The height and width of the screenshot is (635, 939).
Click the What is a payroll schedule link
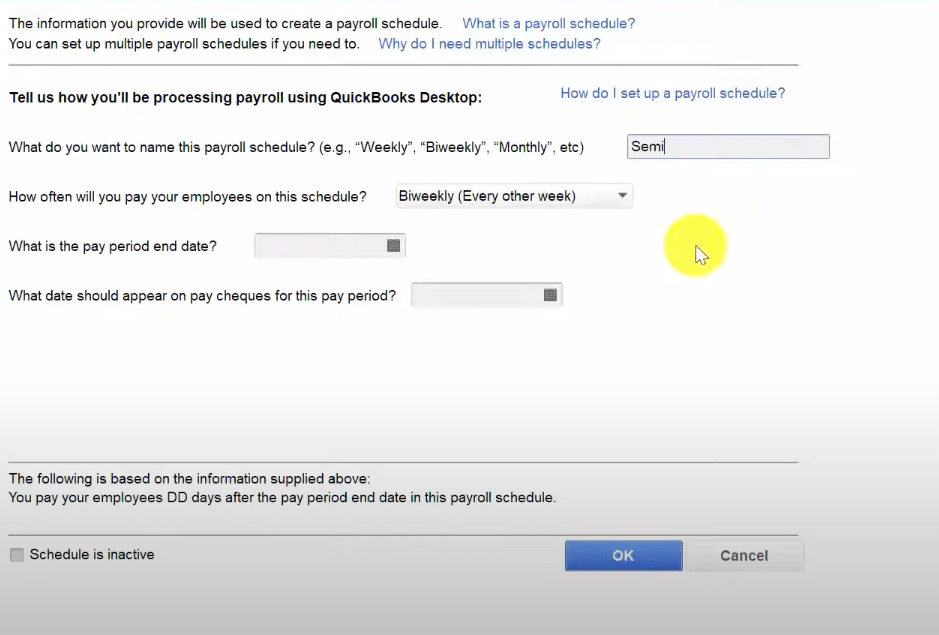pyautogui.click(x=548, y=23)
